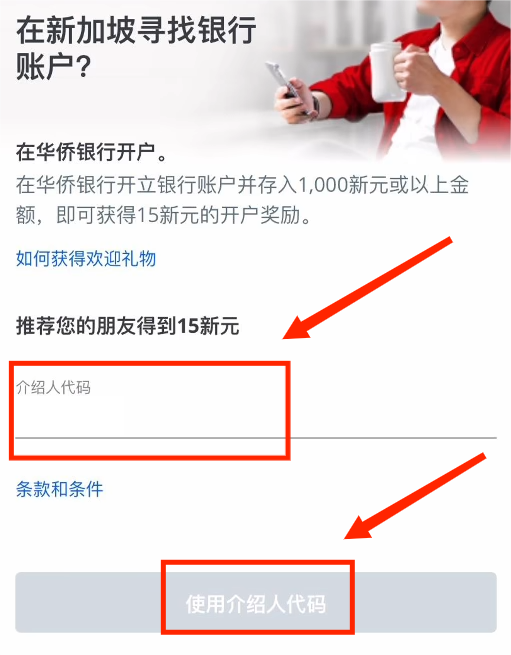This screenshot has height=655, width=511.
Task: Tap the 推荐您的朋友得到15新元 section title
Action: tap(127, 326)
